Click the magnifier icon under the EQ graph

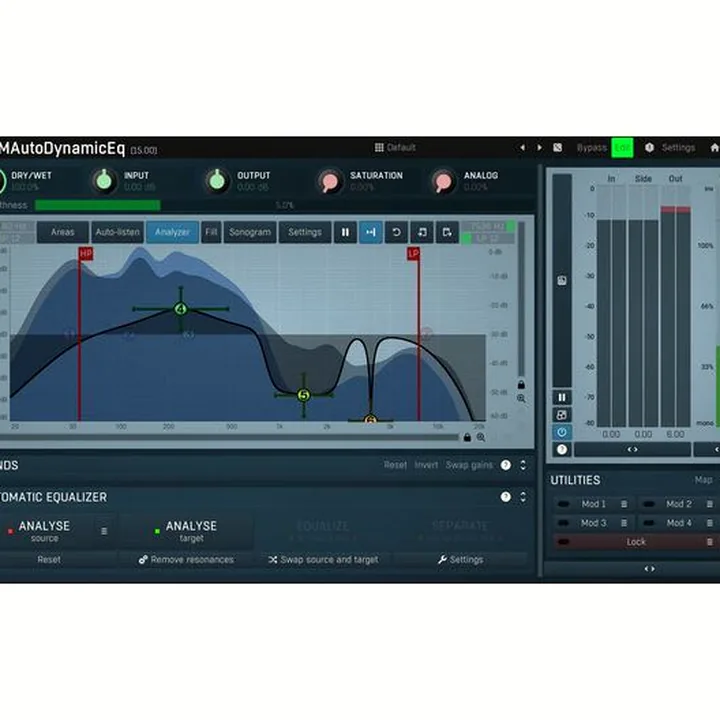(481, 437)
